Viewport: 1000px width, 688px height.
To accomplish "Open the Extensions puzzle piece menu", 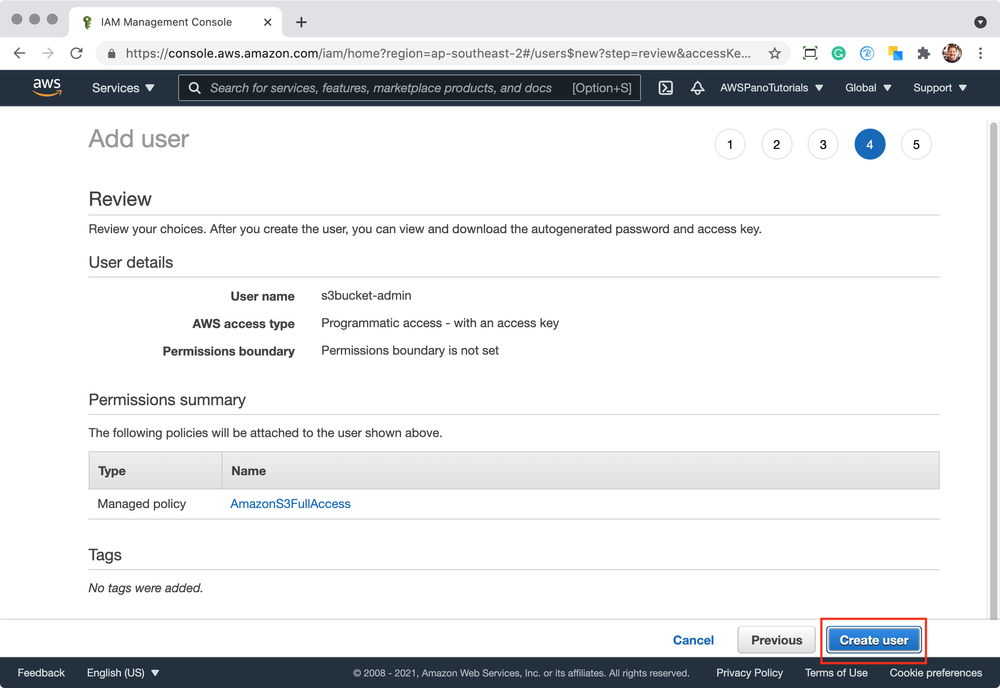I will [x=923, y=54].
